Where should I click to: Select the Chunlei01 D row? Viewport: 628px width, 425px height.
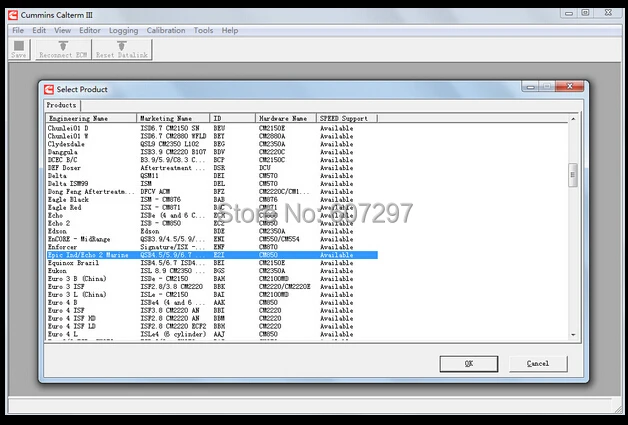click(212, 128)
